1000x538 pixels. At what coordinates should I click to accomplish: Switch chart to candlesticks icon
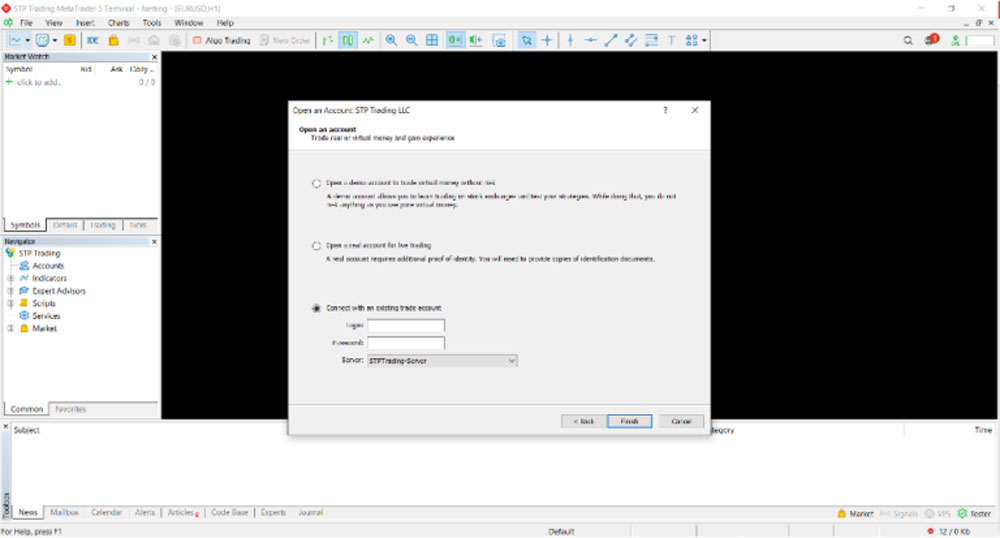[348, 40]
